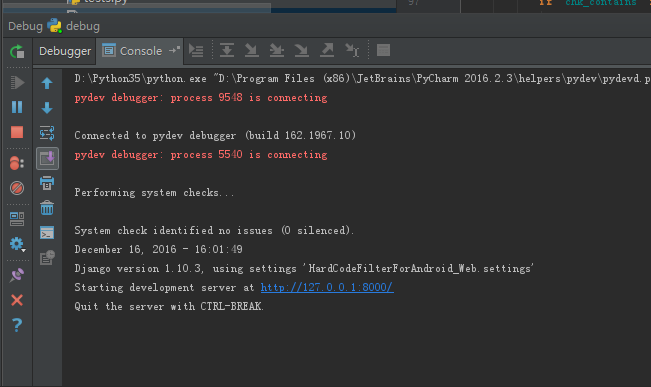The width and height of the screenshot is (651, 387).
Task: Switch to the Debugger tab
Action: pyautogui.click(x=65, y=51)
